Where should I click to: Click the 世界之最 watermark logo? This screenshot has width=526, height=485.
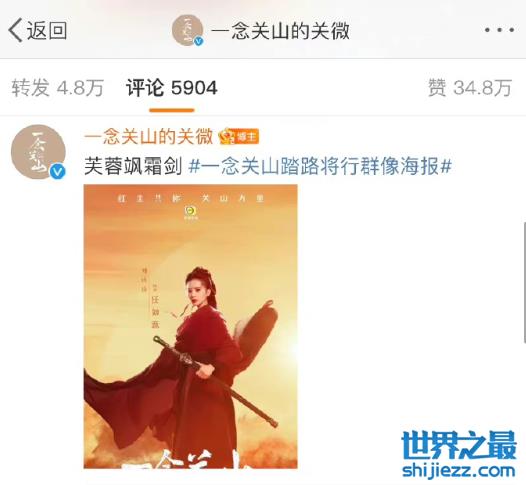click(x=459, y=445)
